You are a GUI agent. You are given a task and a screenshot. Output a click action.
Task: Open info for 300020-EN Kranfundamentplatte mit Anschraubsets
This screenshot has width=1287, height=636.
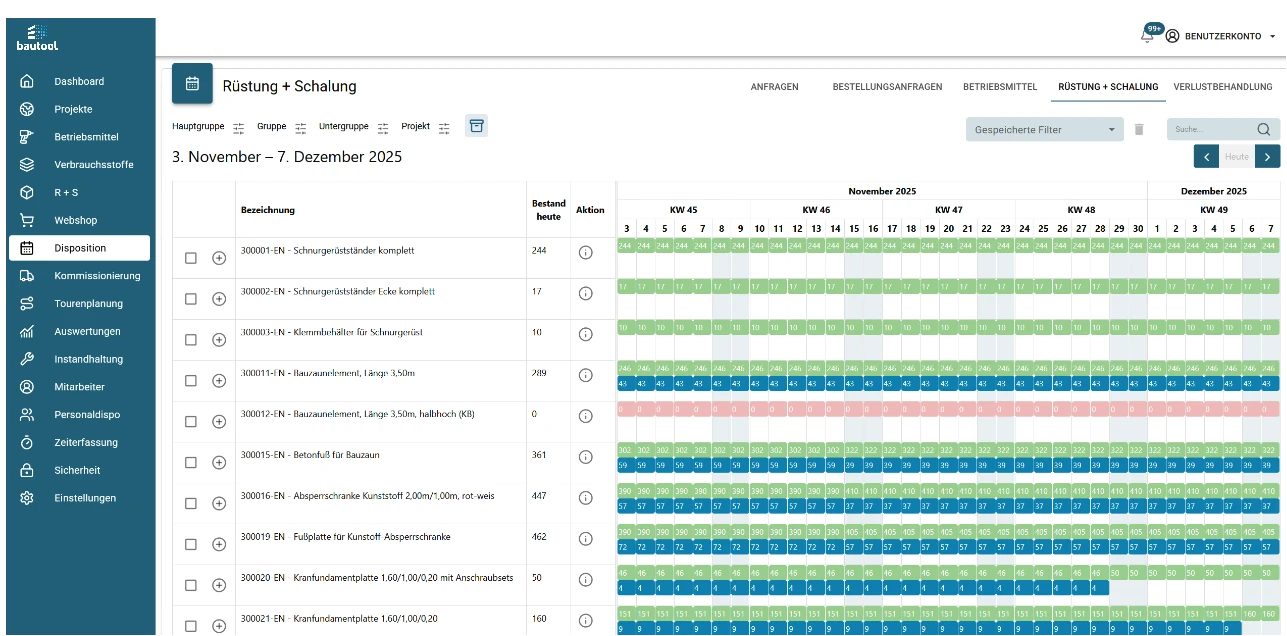tap(586, 580)
